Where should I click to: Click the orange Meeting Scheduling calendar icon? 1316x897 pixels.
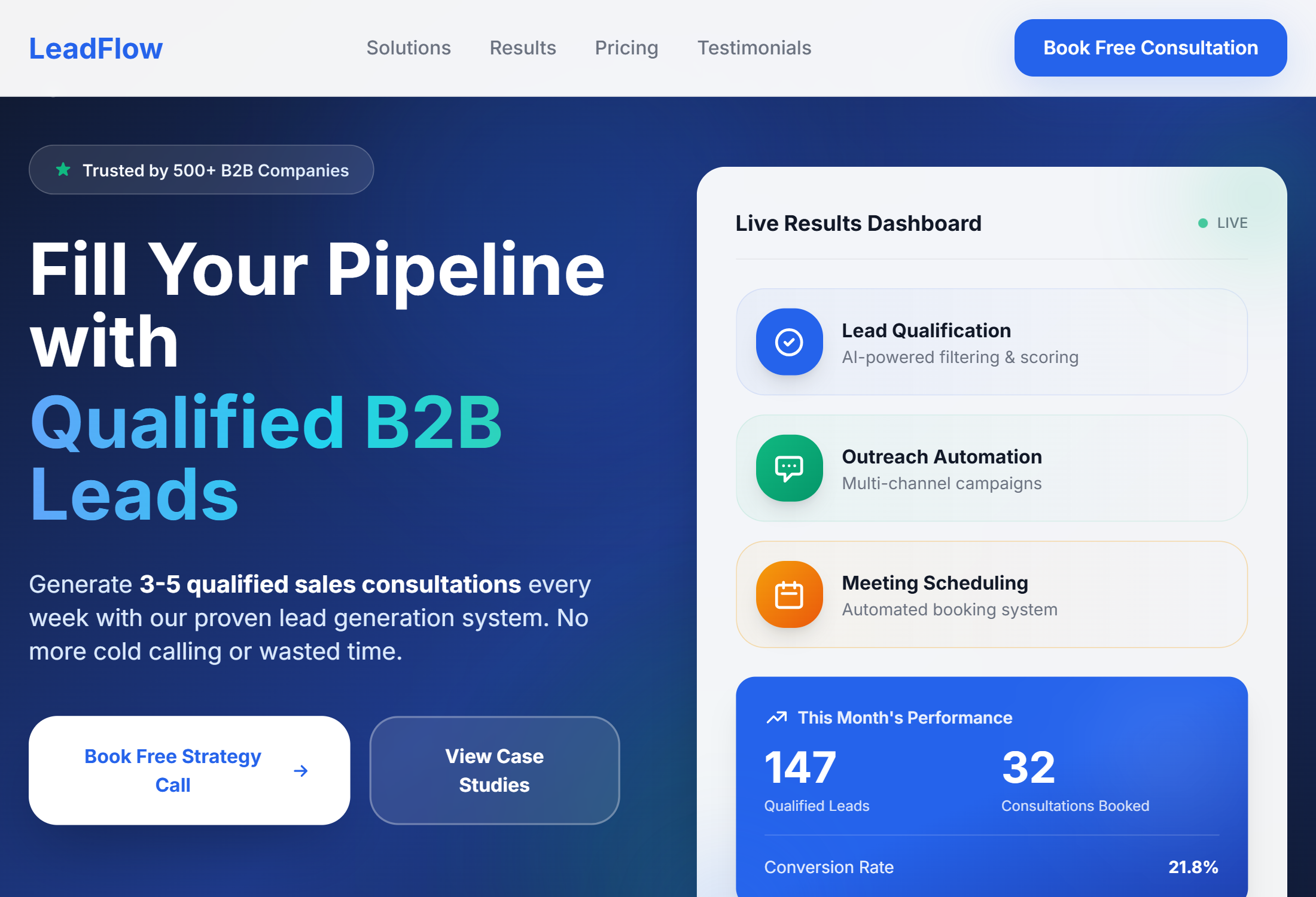click(x=789, y=594)
